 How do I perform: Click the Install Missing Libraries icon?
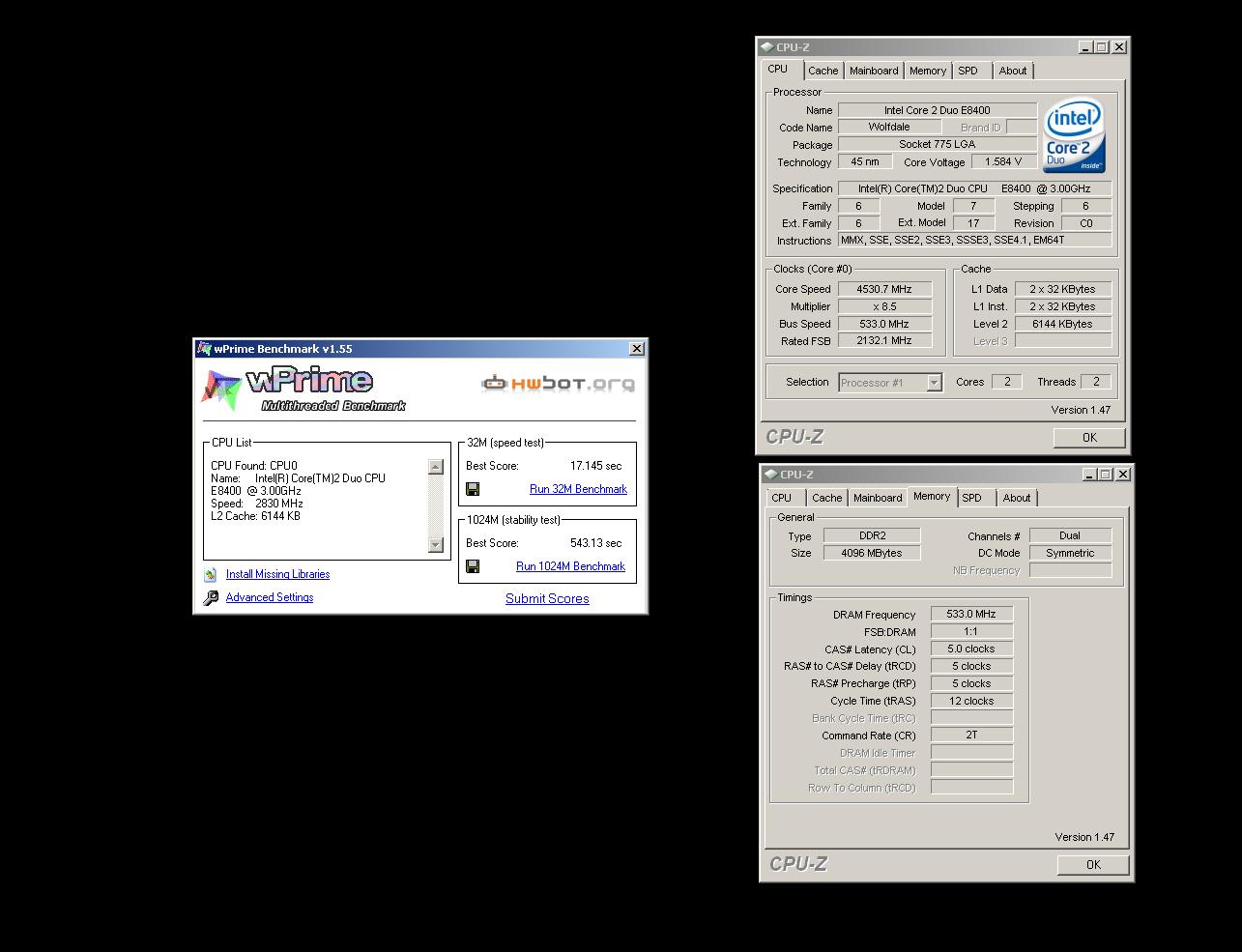[211, 574]
